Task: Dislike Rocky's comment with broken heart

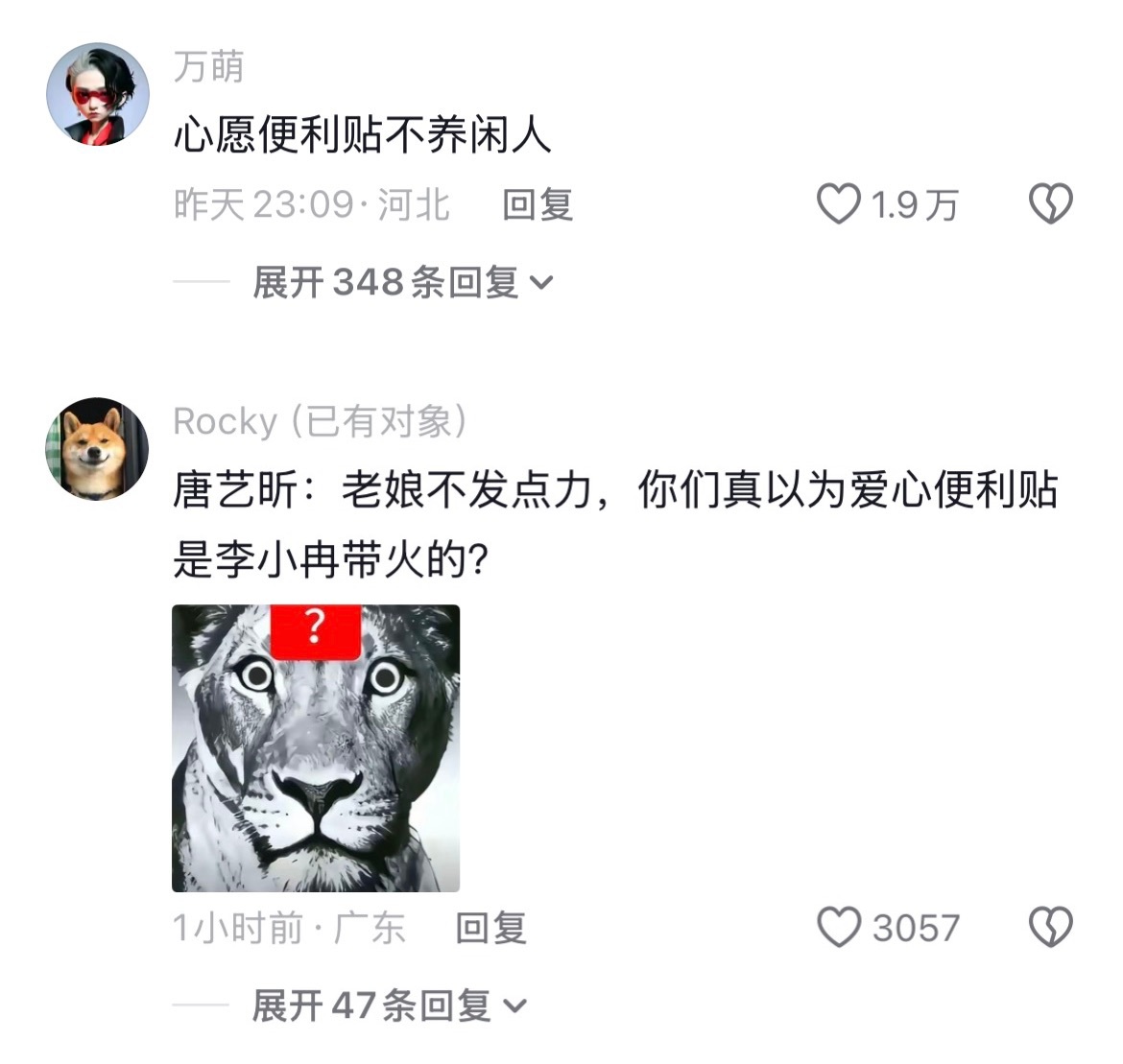Action: pyautogui.click(x=1051, y=927)
